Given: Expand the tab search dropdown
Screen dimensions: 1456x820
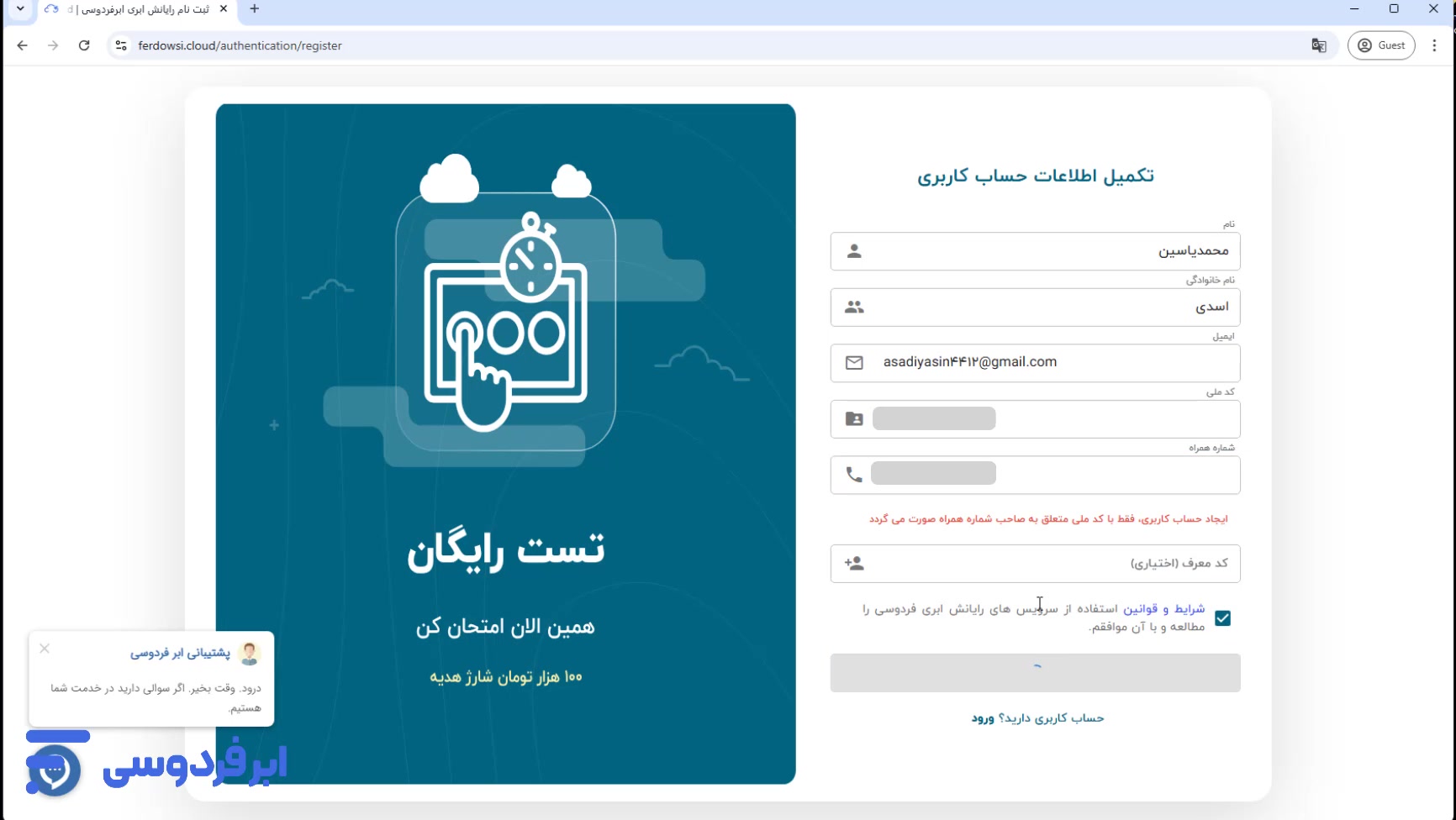Looking at the screenshot, I should pos(20,9).
